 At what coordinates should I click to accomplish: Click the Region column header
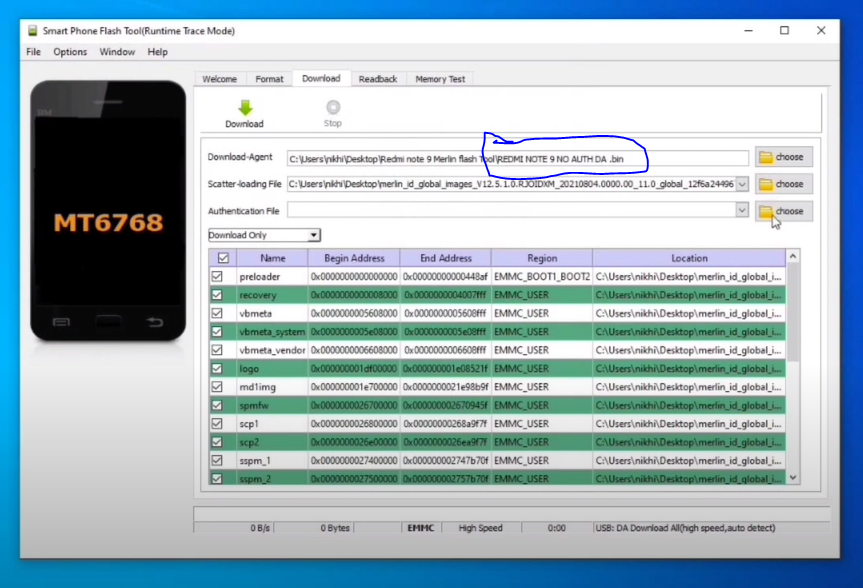(542, 258)
